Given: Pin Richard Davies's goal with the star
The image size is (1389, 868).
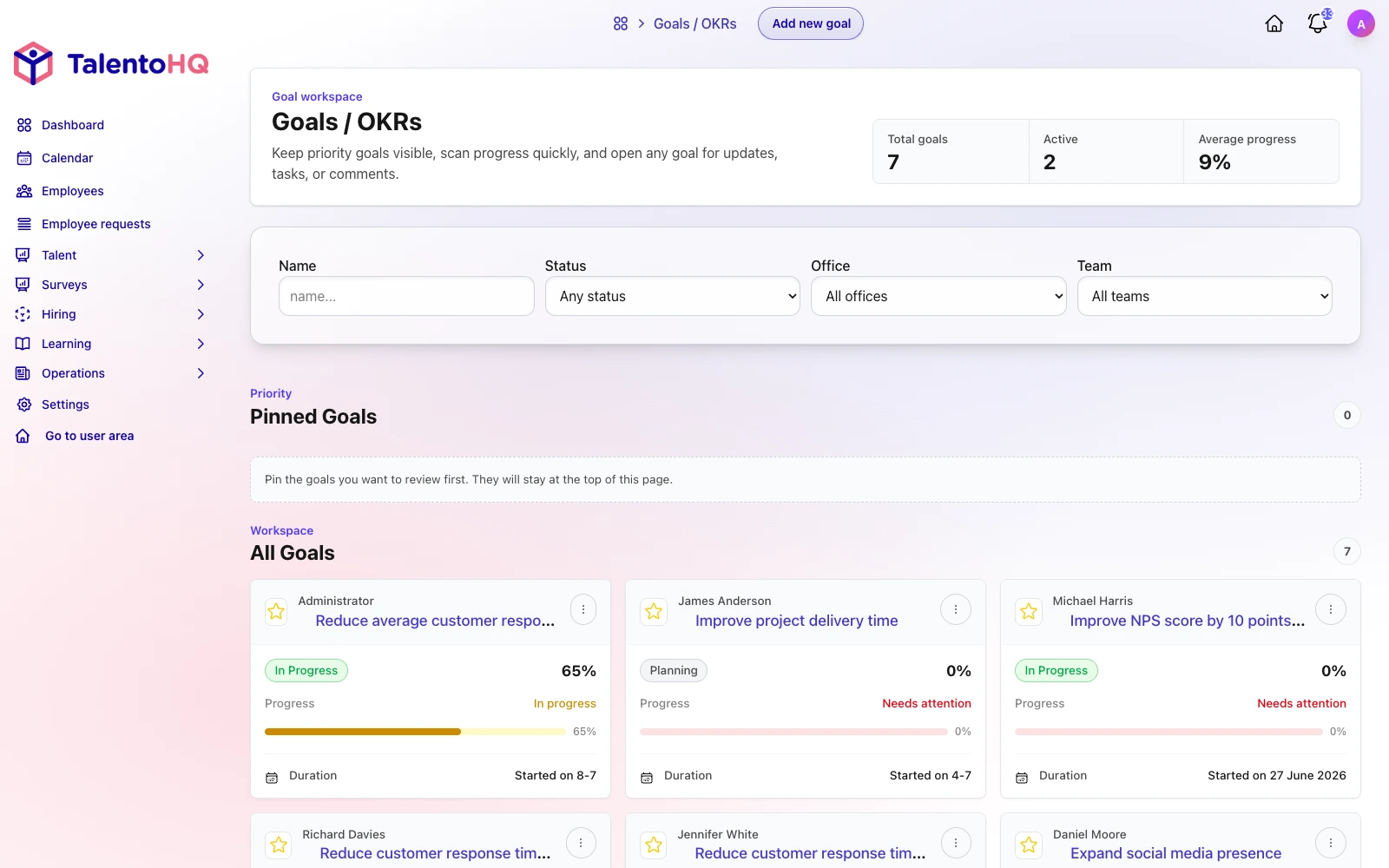Looking at the screenshot, I should point(279,844).
